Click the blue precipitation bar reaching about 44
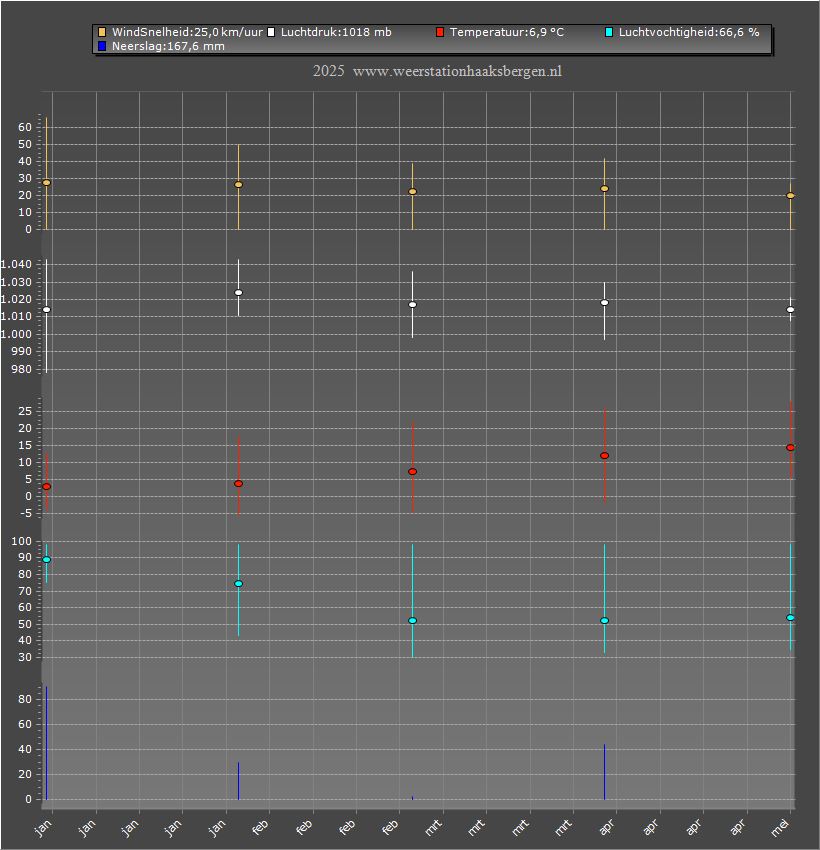 [x=604, y=772]
